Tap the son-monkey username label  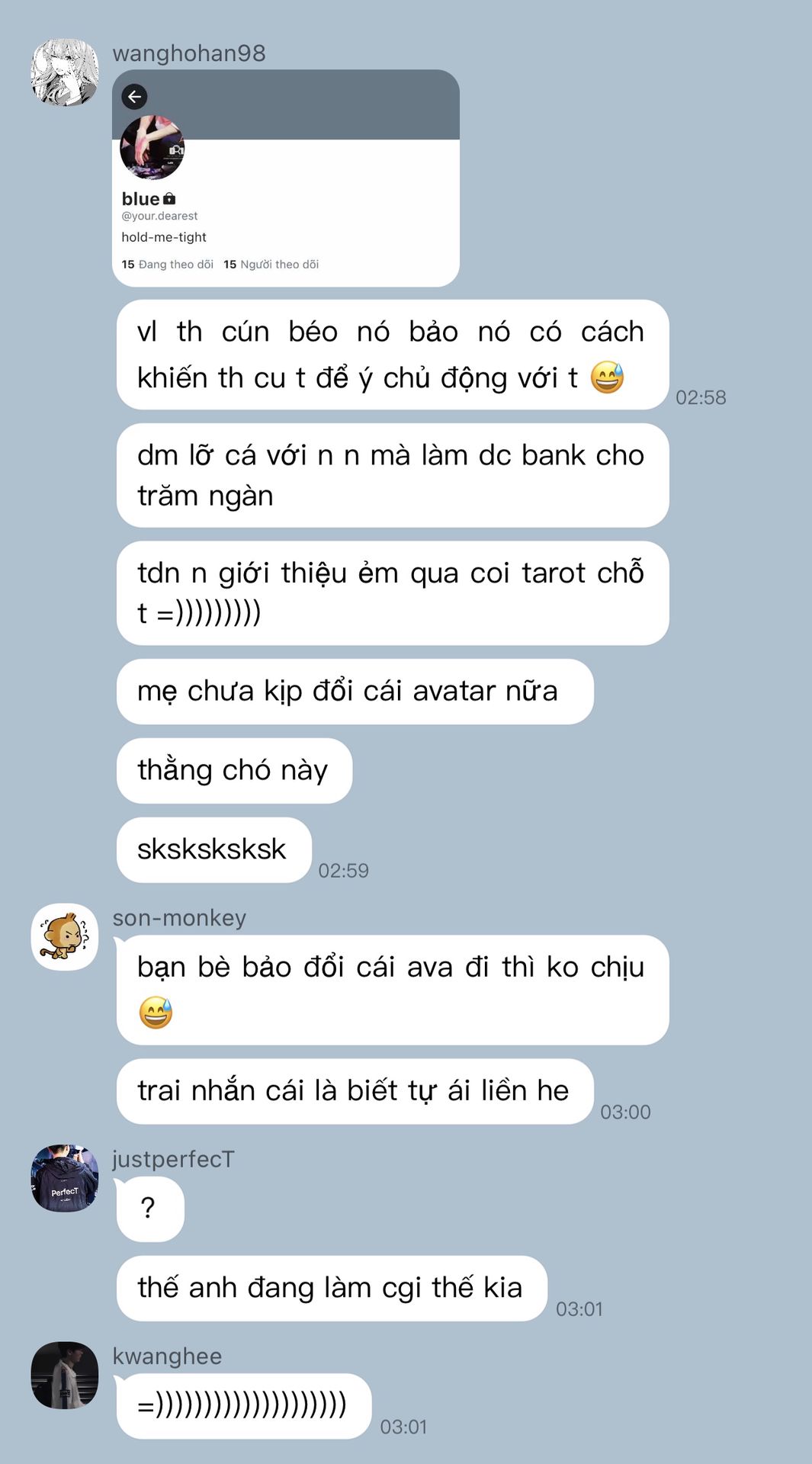point(179,918)
